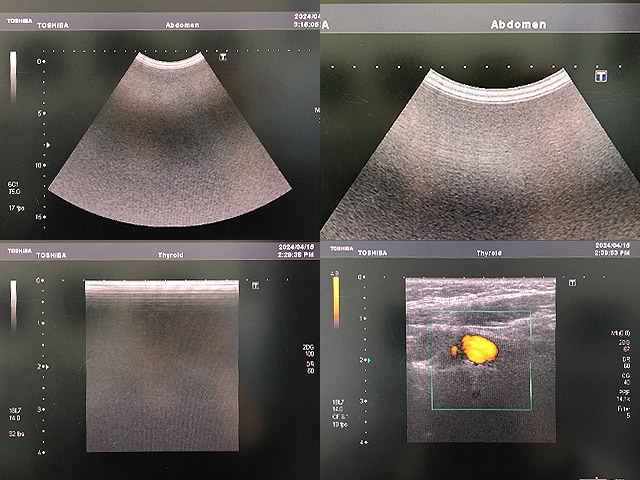Click the grayscale Thyroid linear ultrasound image
Image resolution: width=640 pixels, height=480 pixels.
point(162,366)
